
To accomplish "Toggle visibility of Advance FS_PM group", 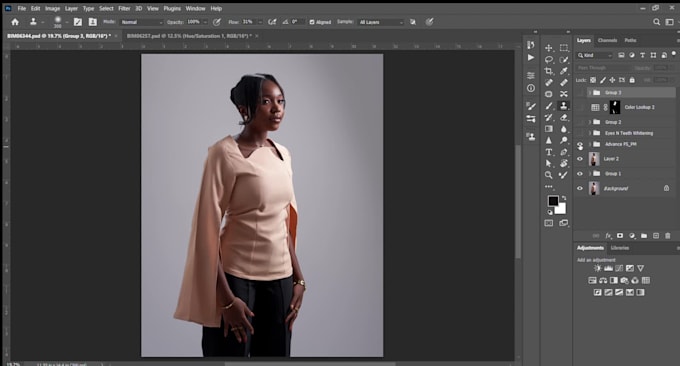I will pyautogui.click(x=580, y=145).
